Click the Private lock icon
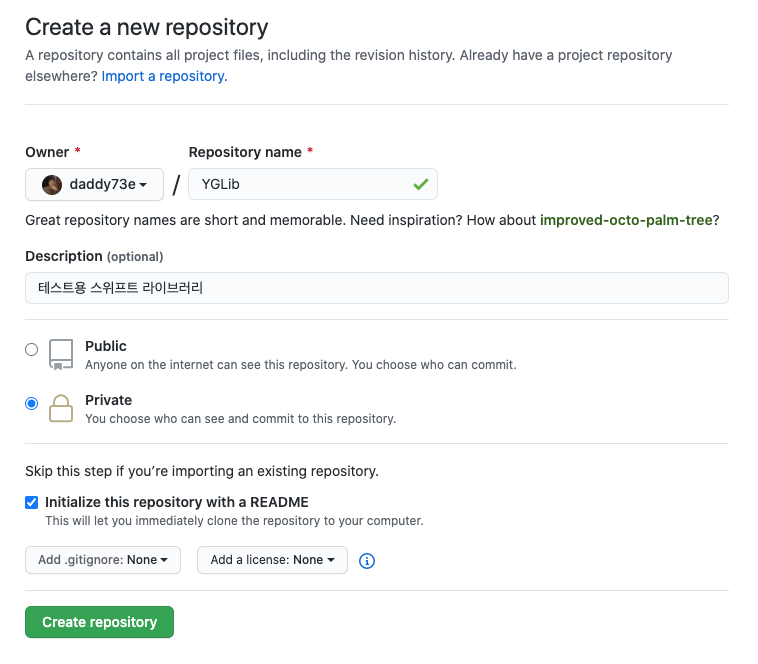The image size is (758, 664). pos(61,408)
